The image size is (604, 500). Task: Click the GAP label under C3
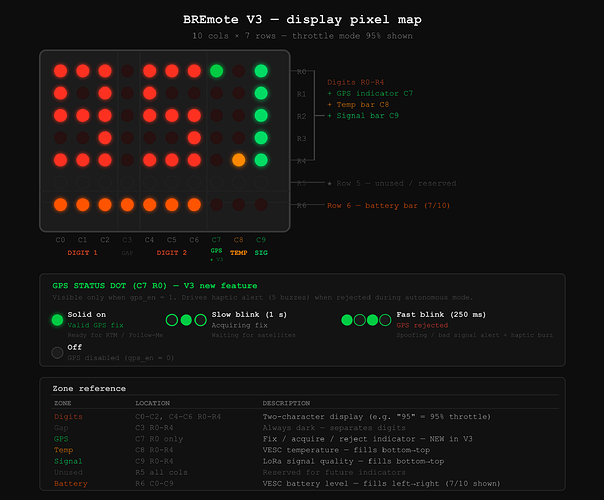click(127, 253)
